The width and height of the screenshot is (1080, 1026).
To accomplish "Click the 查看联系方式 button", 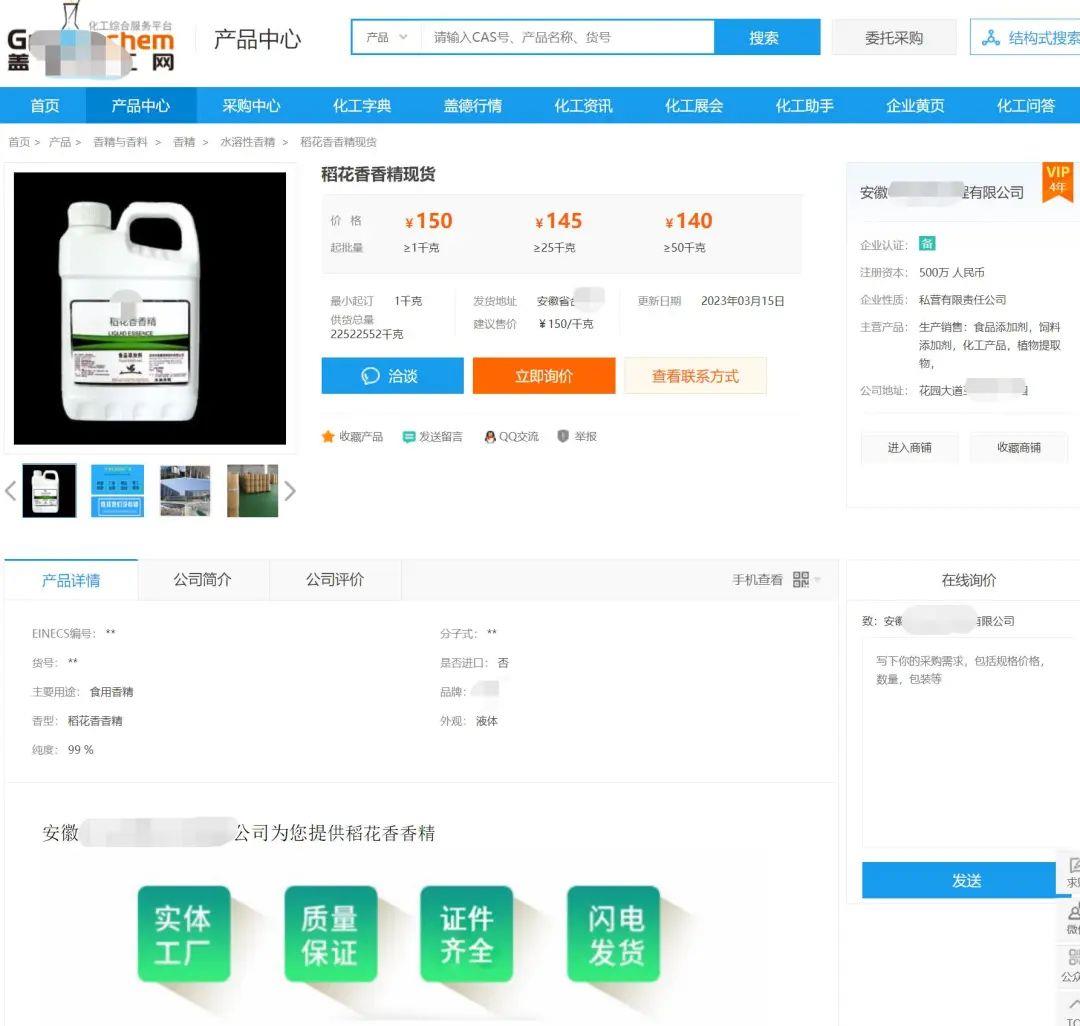I will click(695, 376).
